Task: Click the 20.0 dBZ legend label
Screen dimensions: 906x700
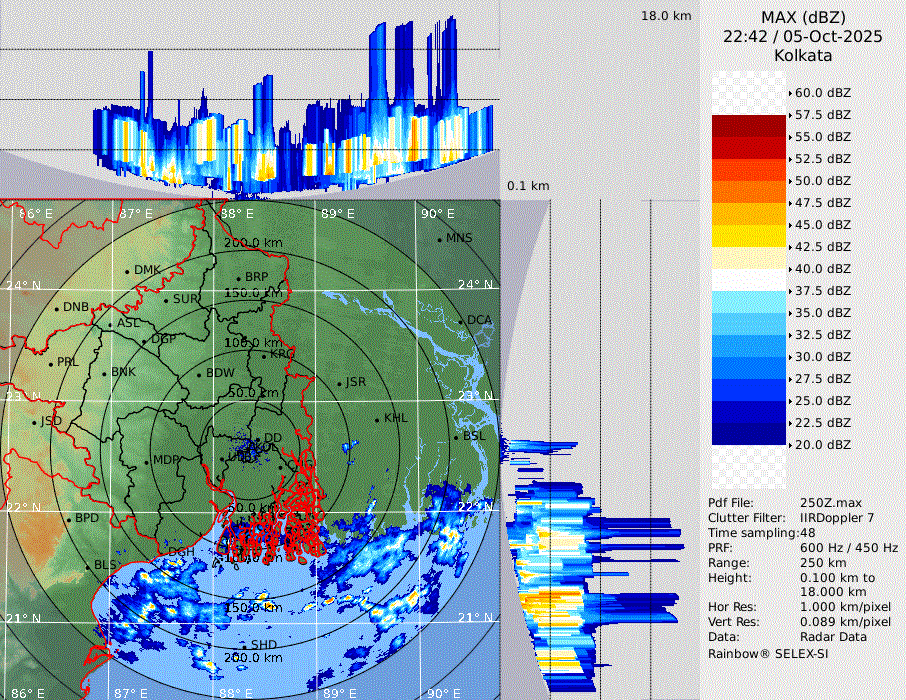Action: point(823,445)
